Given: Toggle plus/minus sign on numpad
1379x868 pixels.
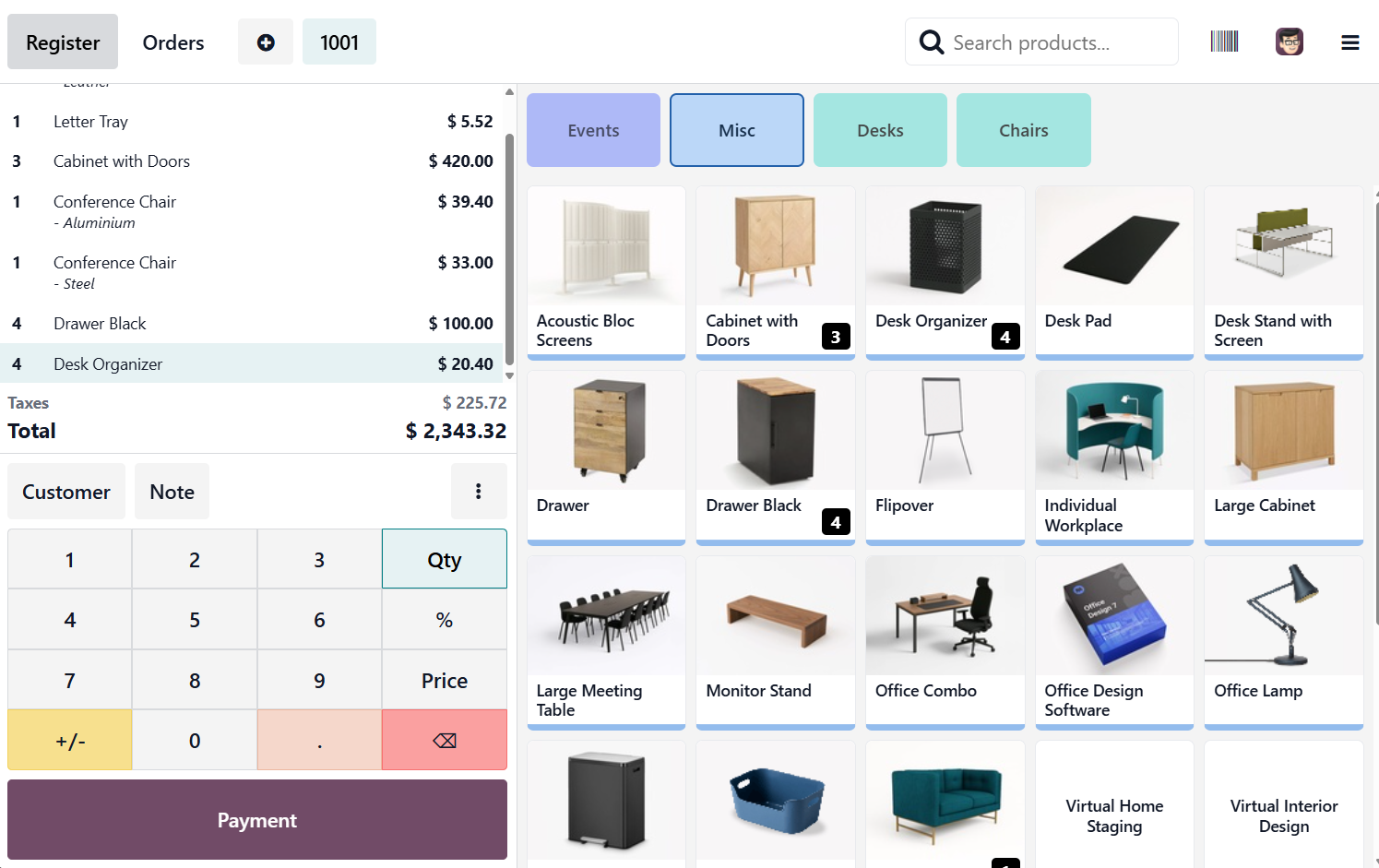Looking at the screenshot, I should tap(70, 741).
